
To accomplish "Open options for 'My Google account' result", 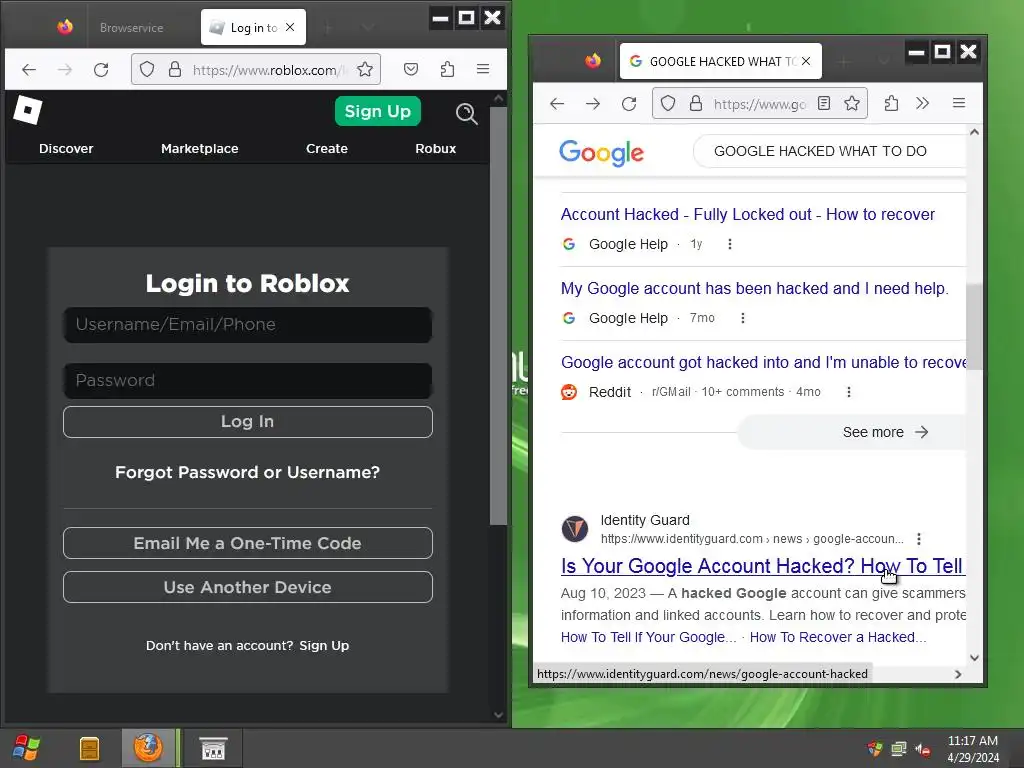I will coord(743,318).
